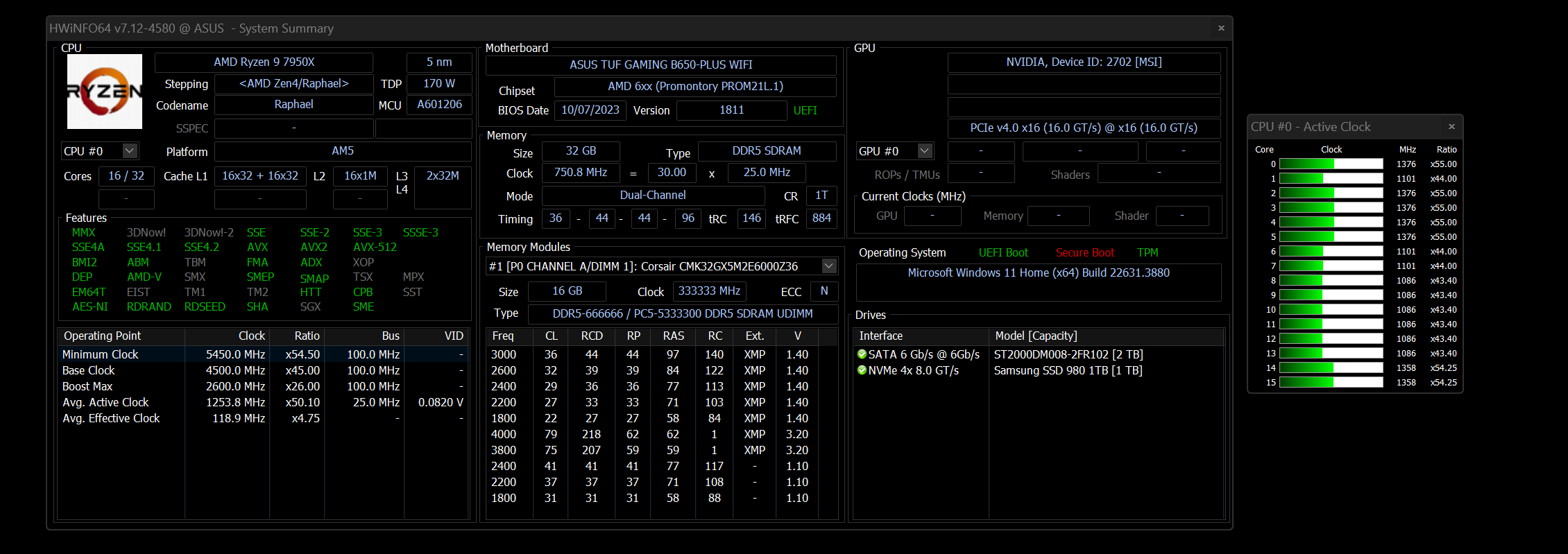Viewport: 1568px width, 554px height.
Task: Click the AM5 platform field
Action: click(343, 151)
